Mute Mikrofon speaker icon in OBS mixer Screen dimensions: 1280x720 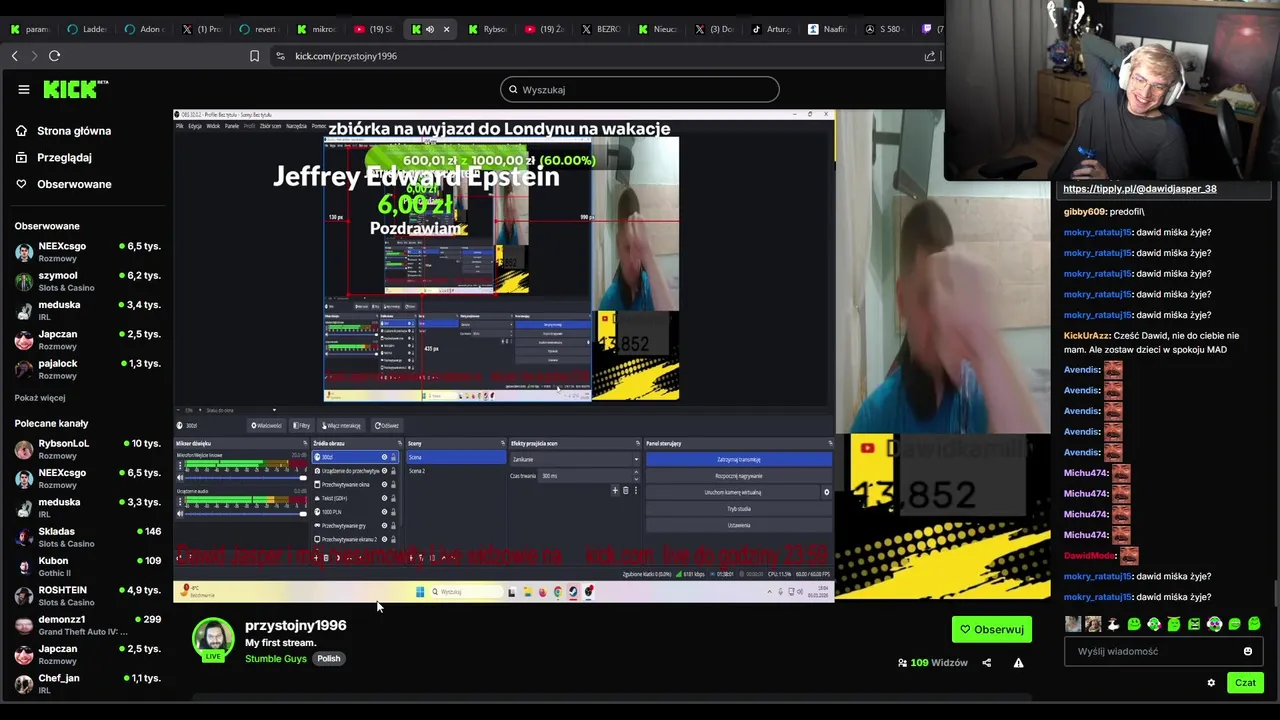click(x=180, y=478)
